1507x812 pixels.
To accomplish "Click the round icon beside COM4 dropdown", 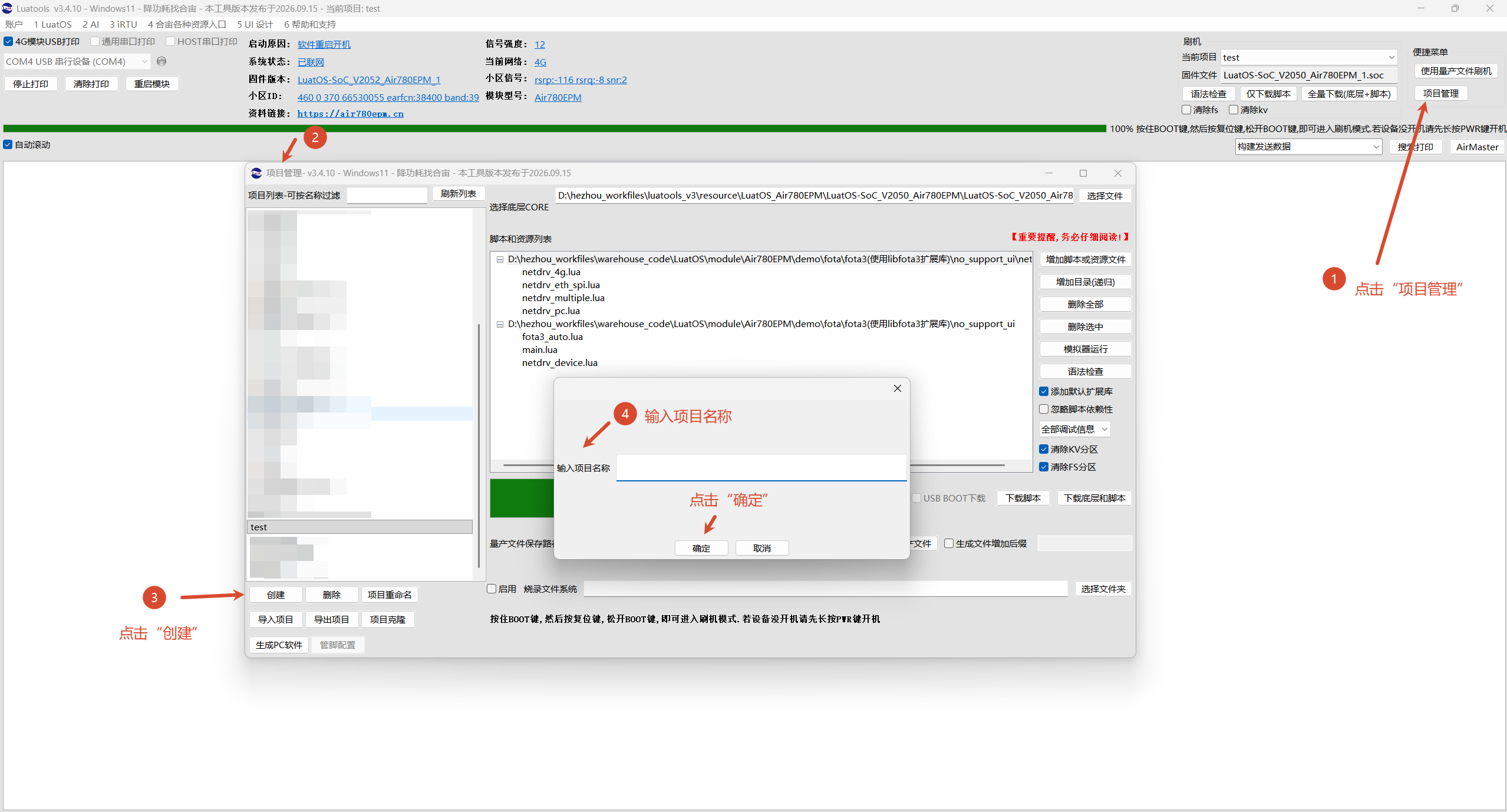I will coord(161,61).
